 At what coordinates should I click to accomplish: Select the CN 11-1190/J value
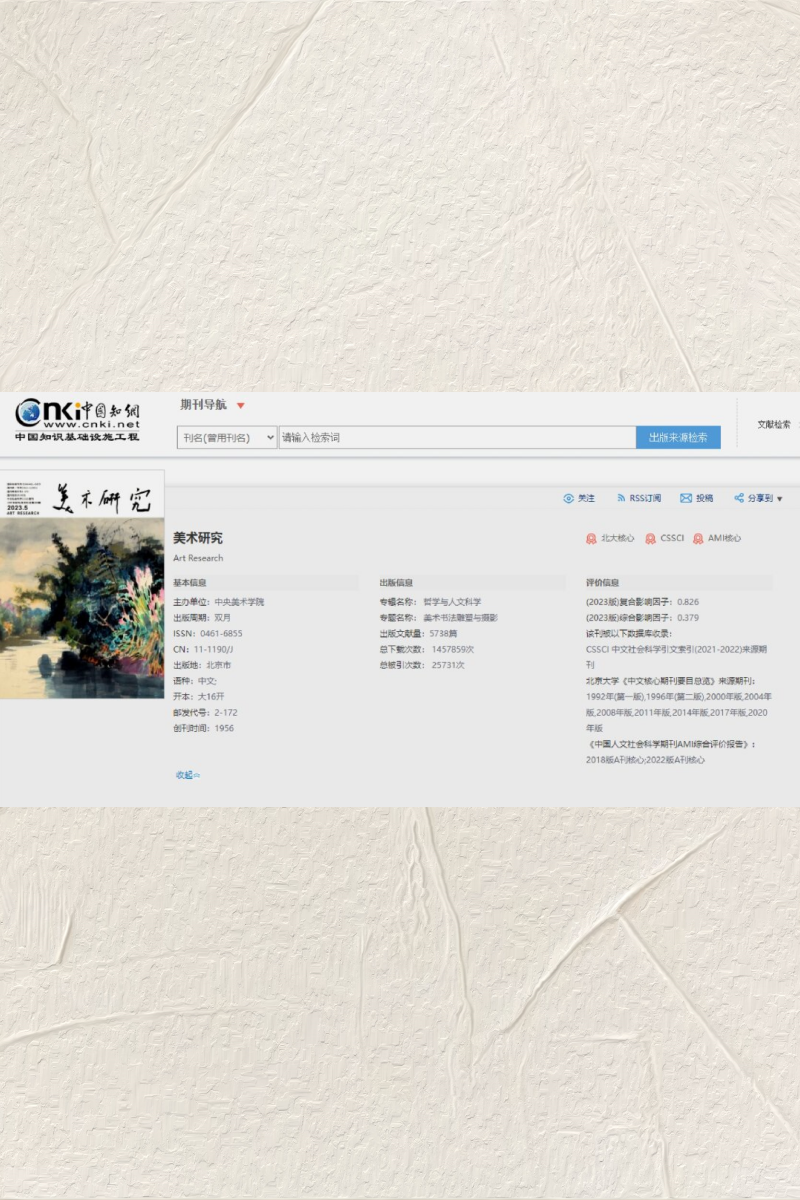point(214,649)
